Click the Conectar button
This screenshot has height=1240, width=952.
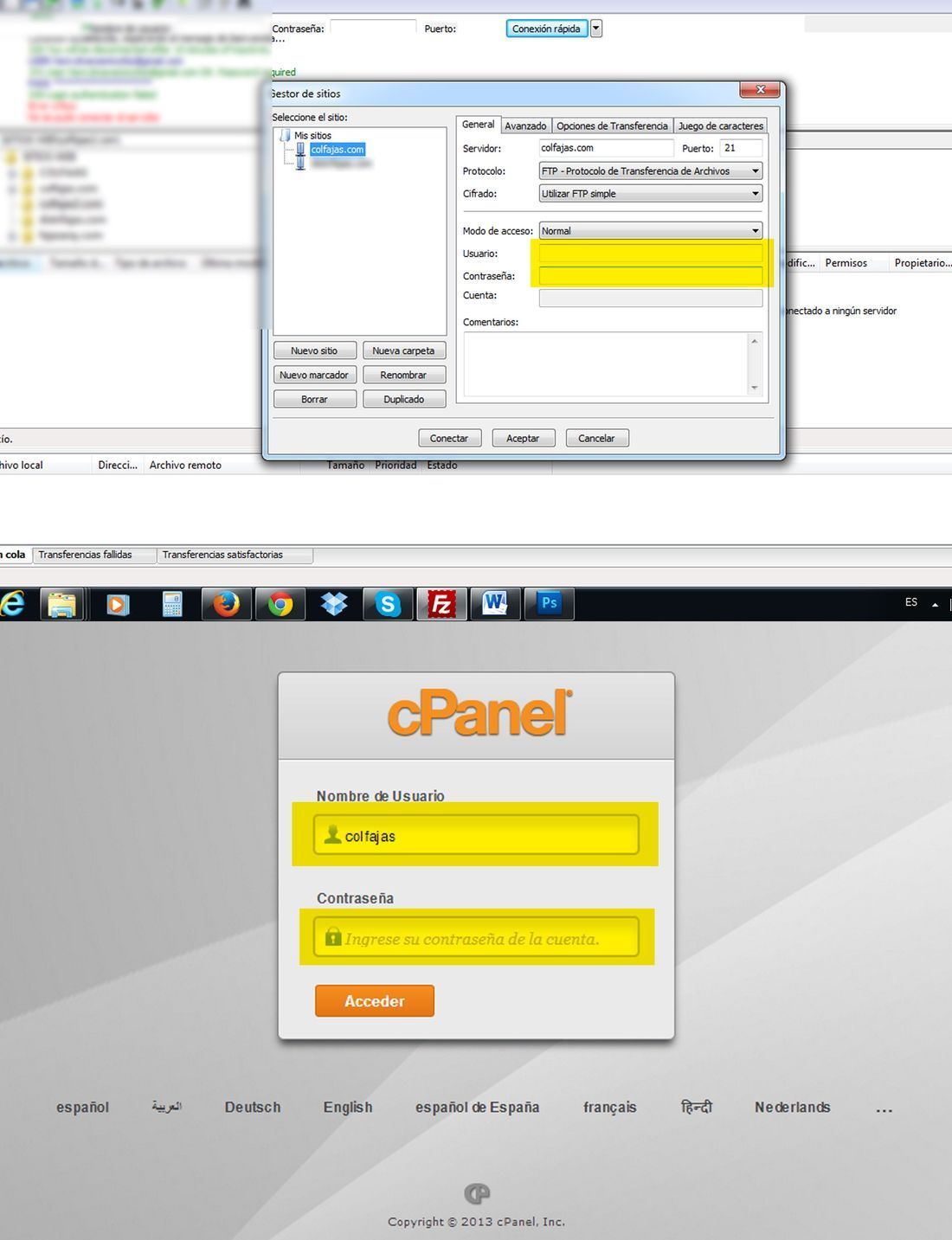449,438
